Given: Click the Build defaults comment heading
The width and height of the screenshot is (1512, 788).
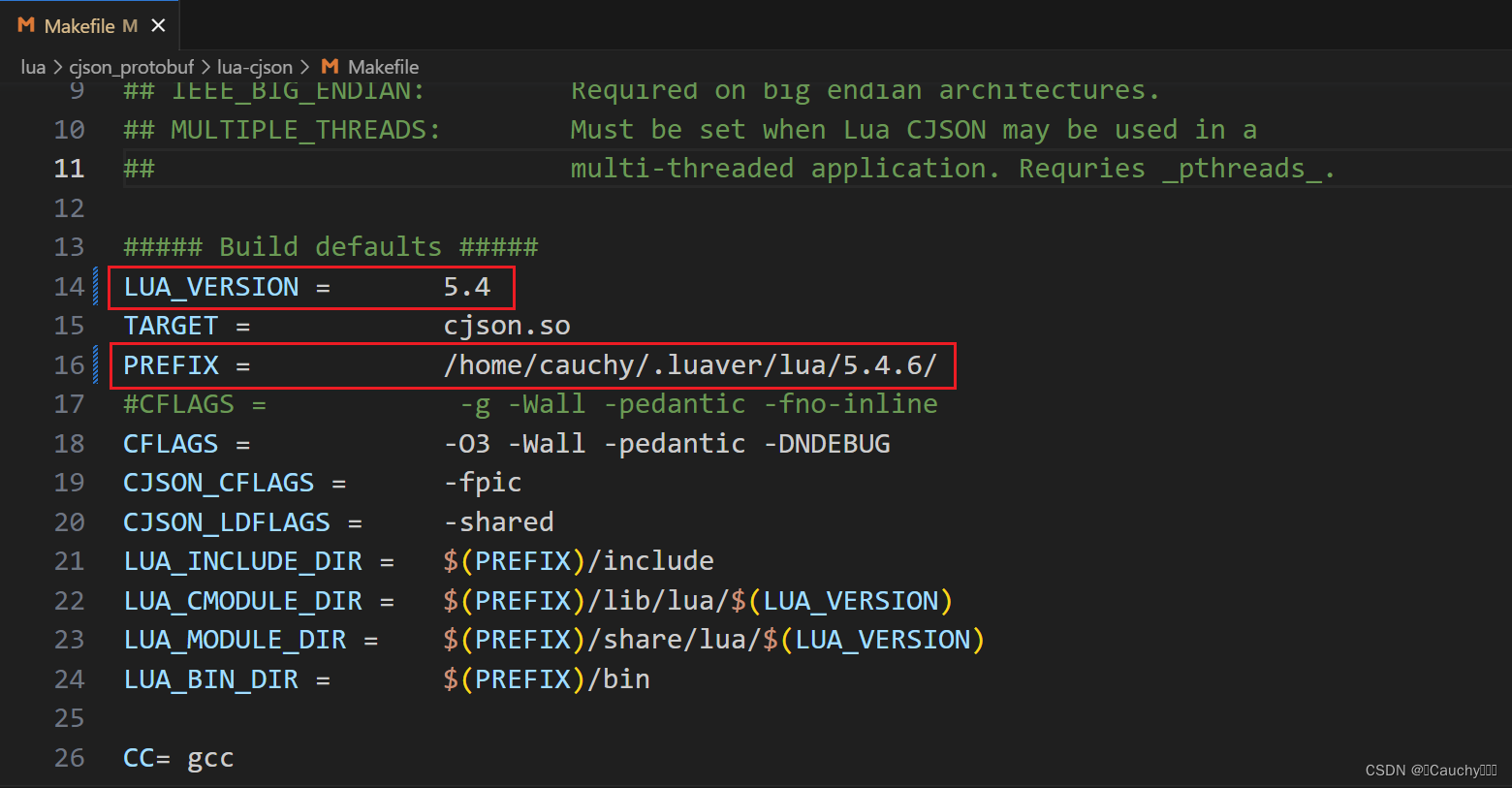Looking at the screenshot, I should 331,247.
